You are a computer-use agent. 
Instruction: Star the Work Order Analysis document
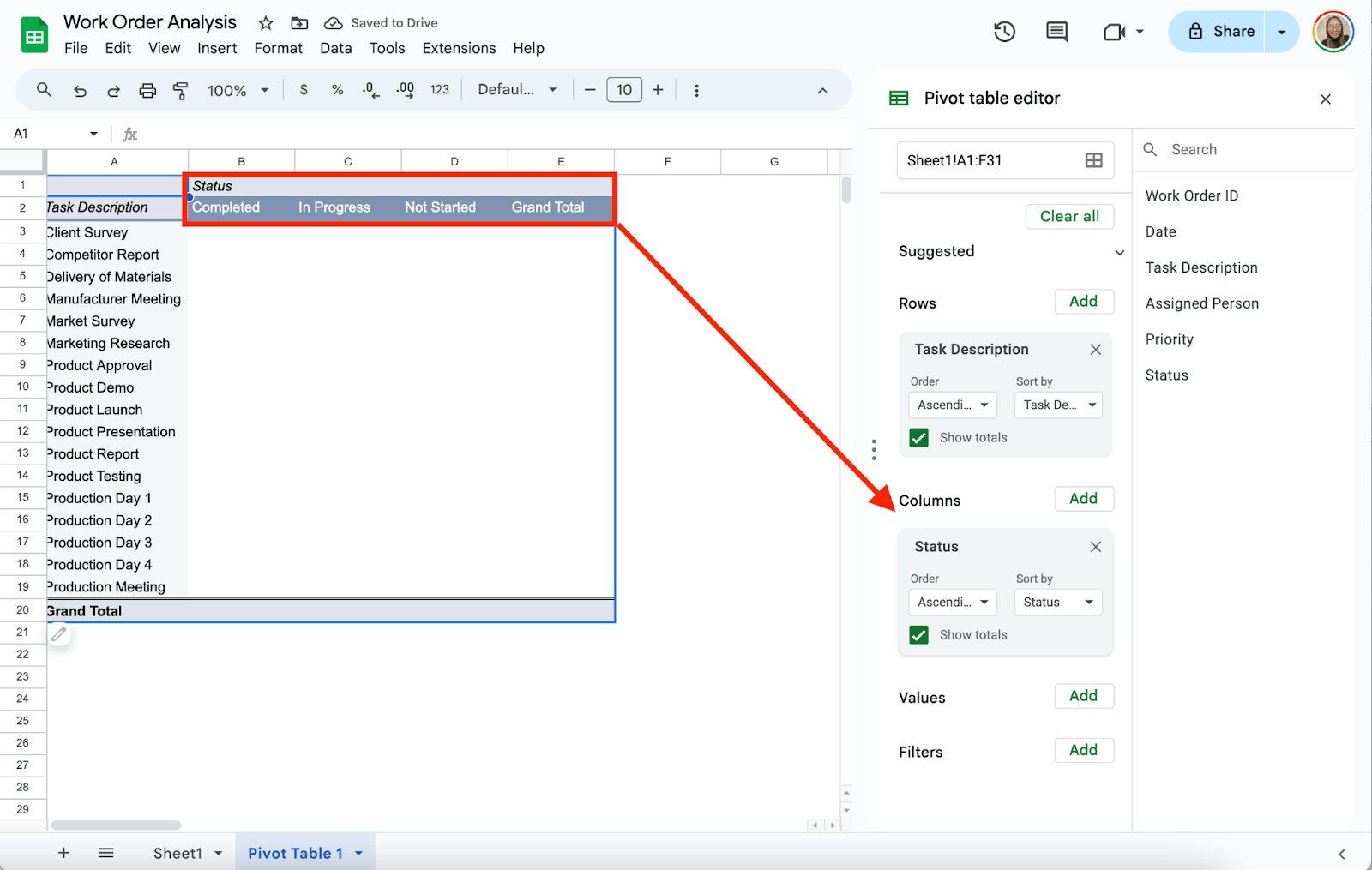click(x=266, y=23)
